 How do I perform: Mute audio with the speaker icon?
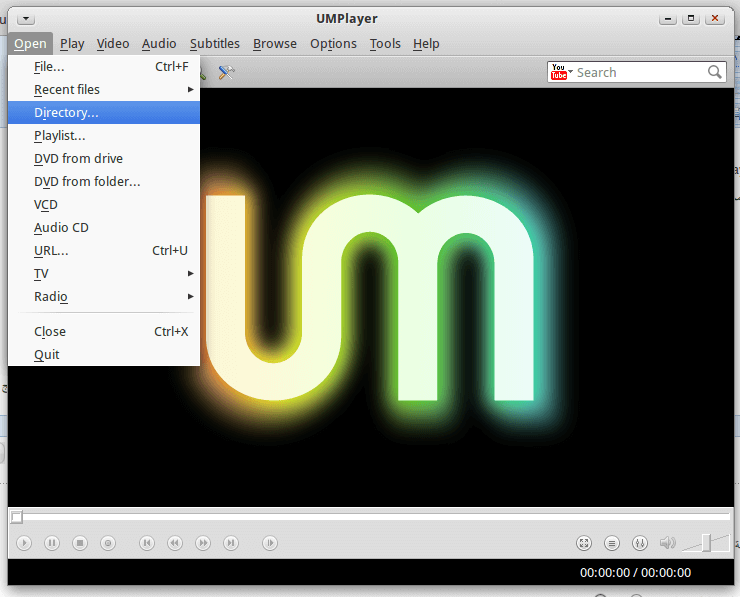click(x=667, y=543)
